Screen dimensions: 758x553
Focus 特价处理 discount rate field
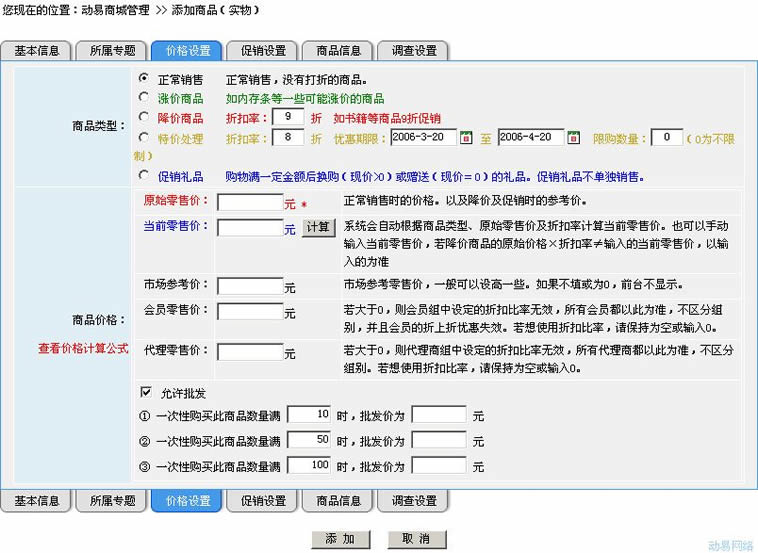[x=288, y=137]
